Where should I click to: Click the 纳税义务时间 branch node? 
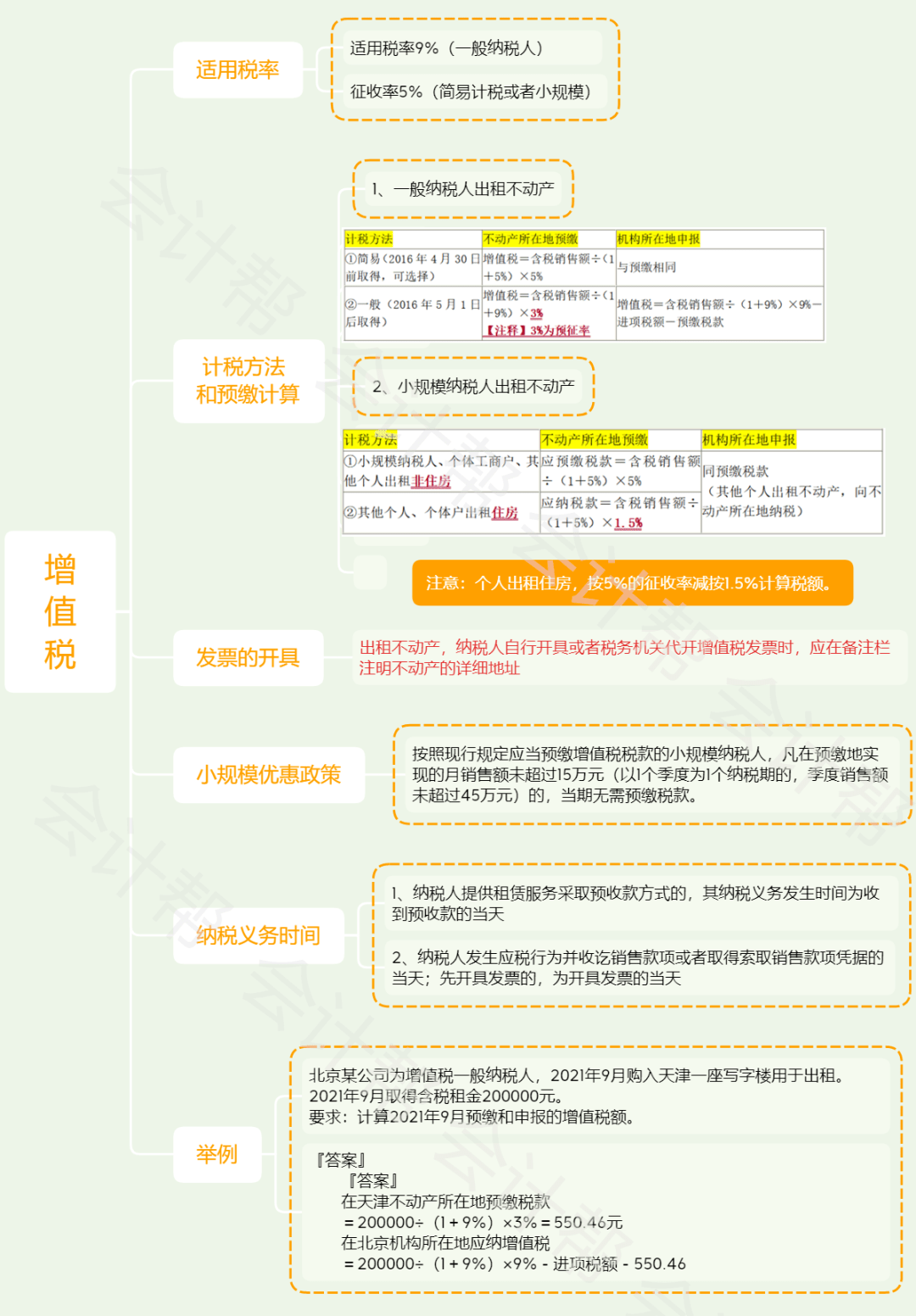pos(258,935)
